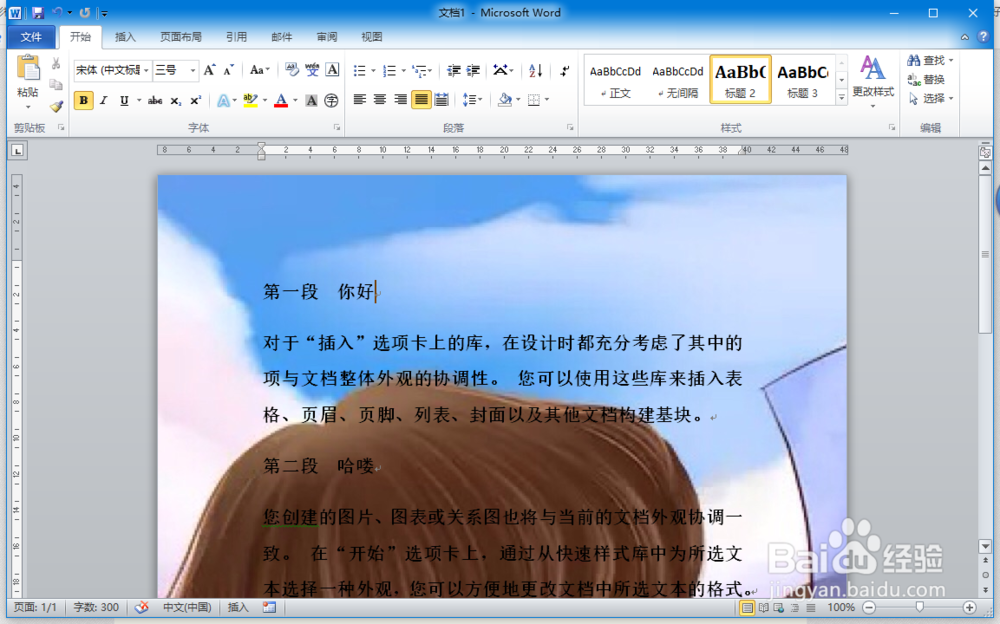This screenshot has width=1000, height=624.
Task: Click the 选择 select button
Action: [930, 98]
